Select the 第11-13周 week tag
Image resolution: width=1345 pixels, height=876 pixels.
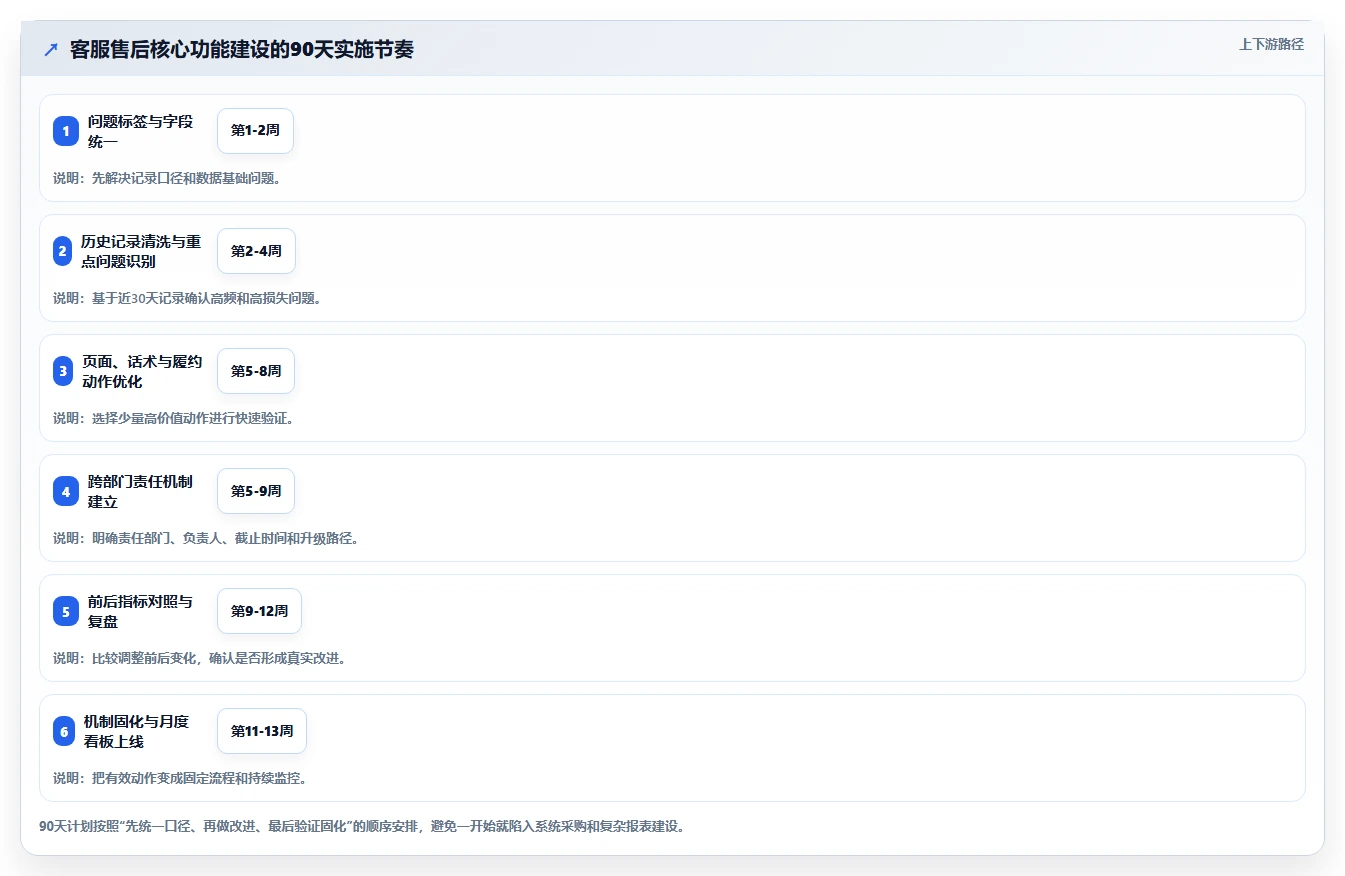click(x=262, y=731)
